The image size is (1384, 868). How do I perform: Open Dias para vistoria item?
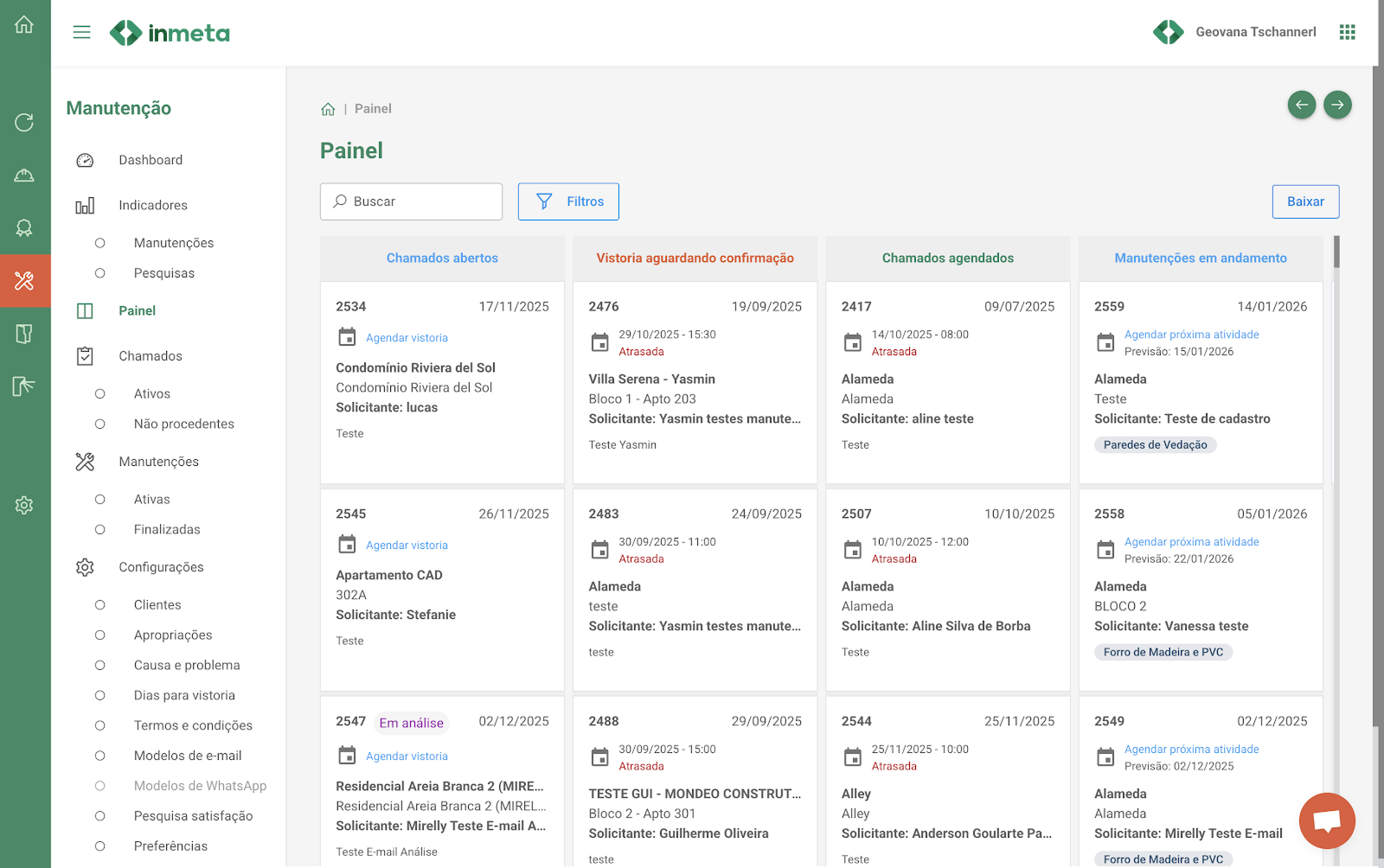(x=184, y=695)
